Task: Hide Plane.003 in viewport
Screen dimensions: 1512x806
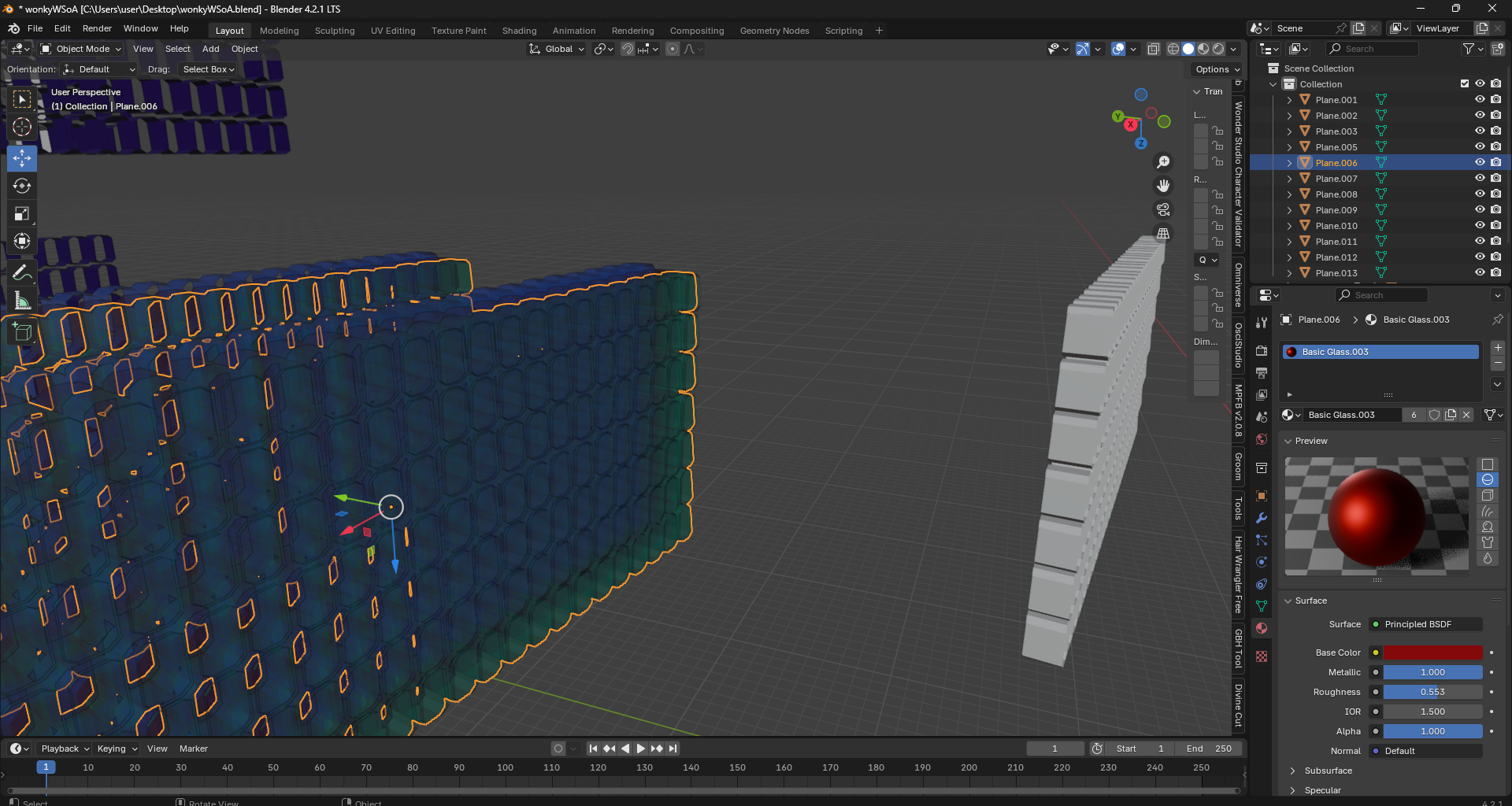Action: [x=1480, y=131]
